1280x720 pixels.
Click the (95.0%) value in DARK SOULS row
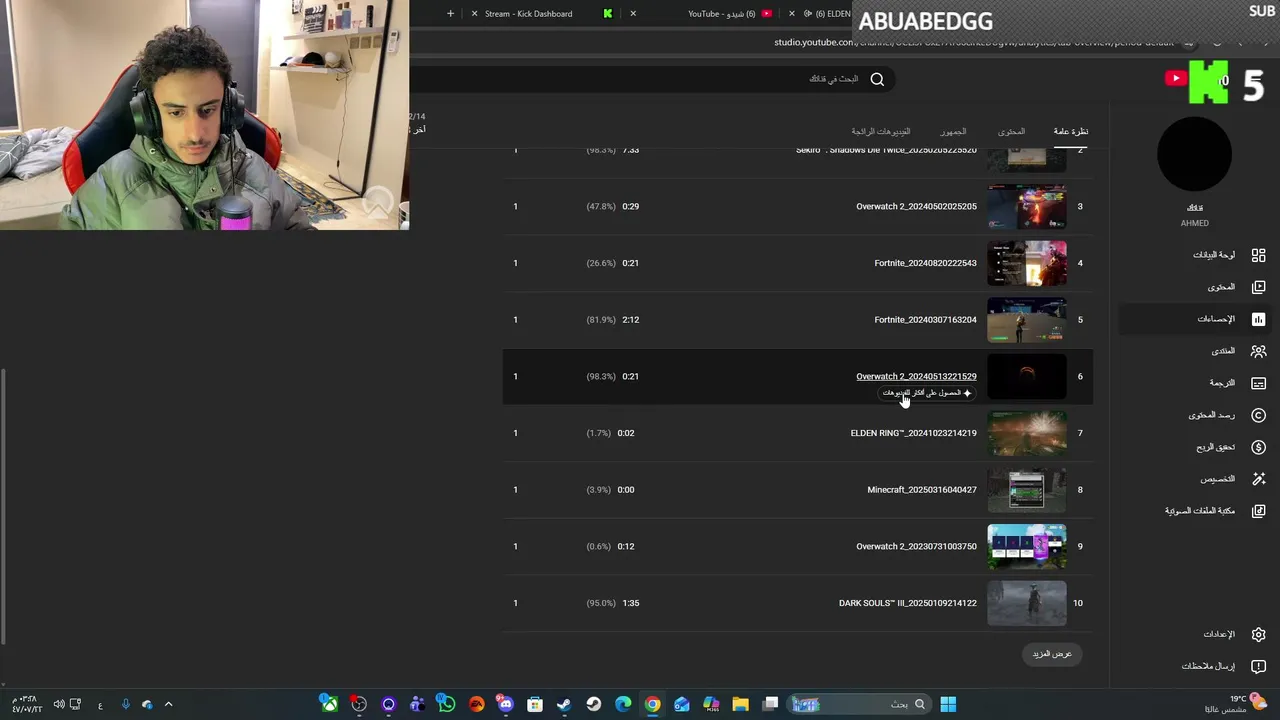click(601, 603)
